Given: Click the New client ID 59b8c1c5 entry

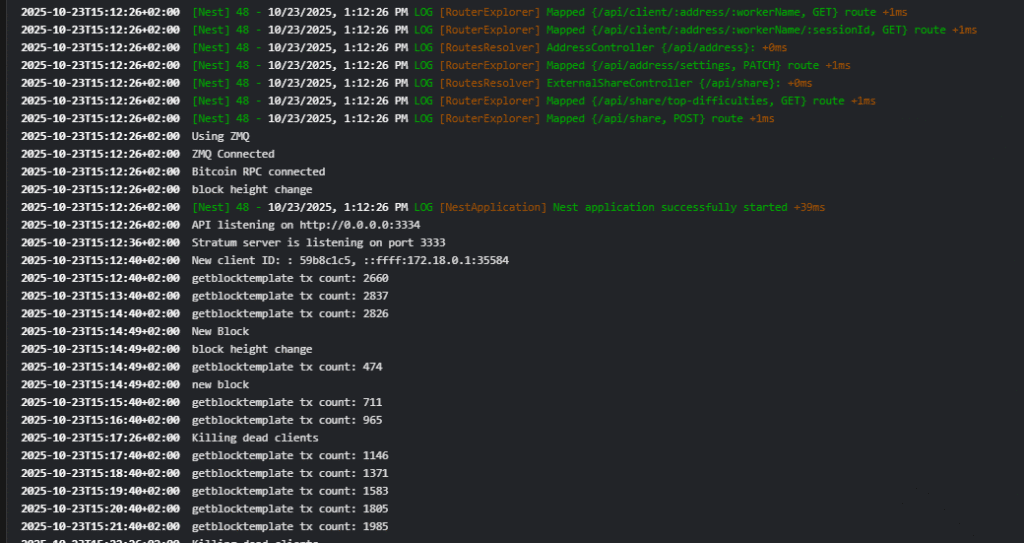Looking at the screenshot, I should pyautogui.click(x=350, y=261).
